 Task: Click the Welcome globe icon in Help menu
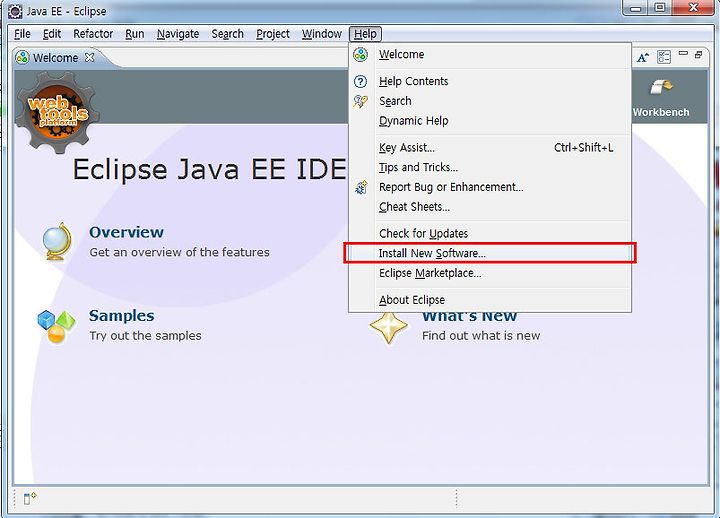[x=360, y=54]
